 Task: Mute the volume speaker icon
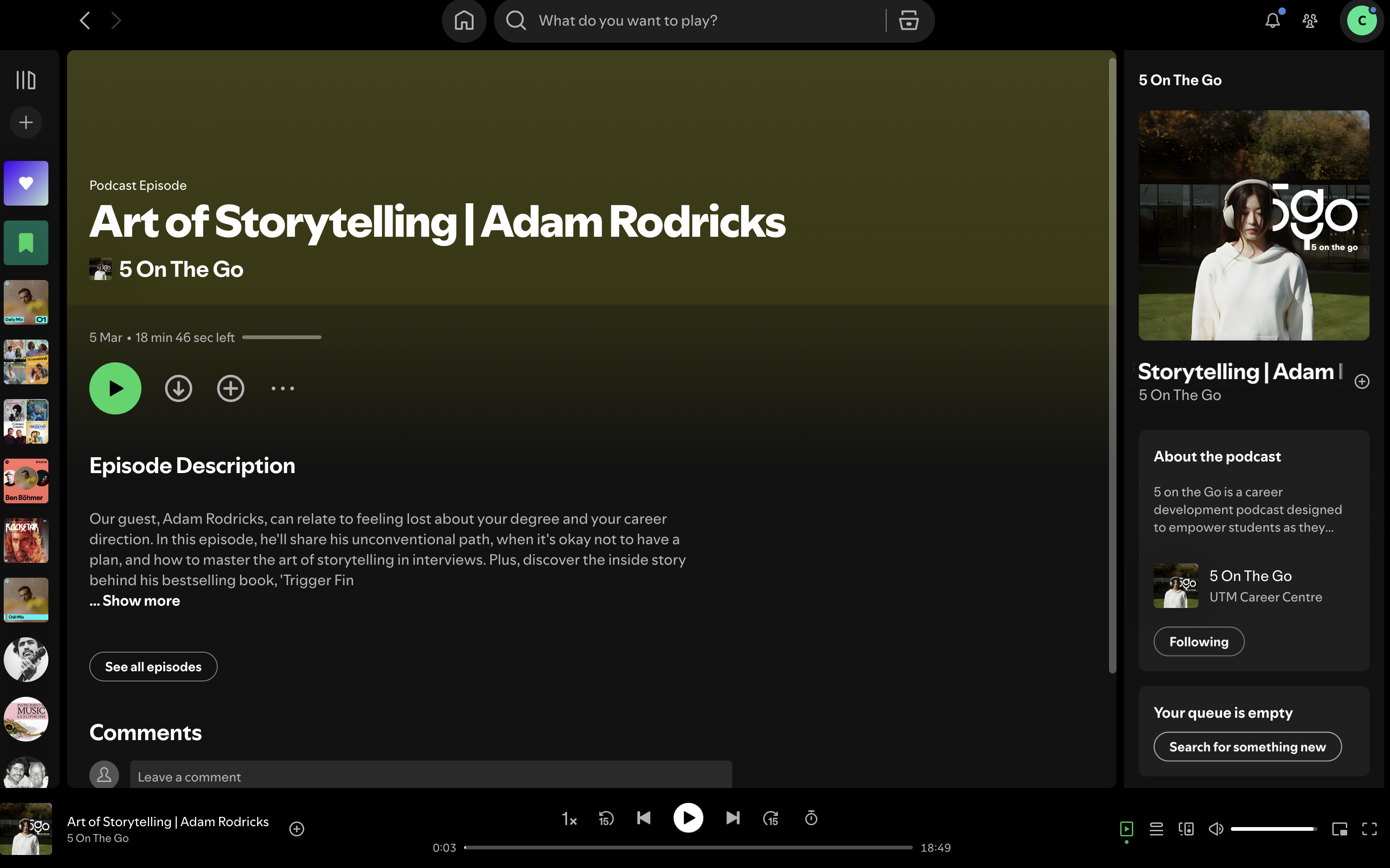click(1216, 829)
